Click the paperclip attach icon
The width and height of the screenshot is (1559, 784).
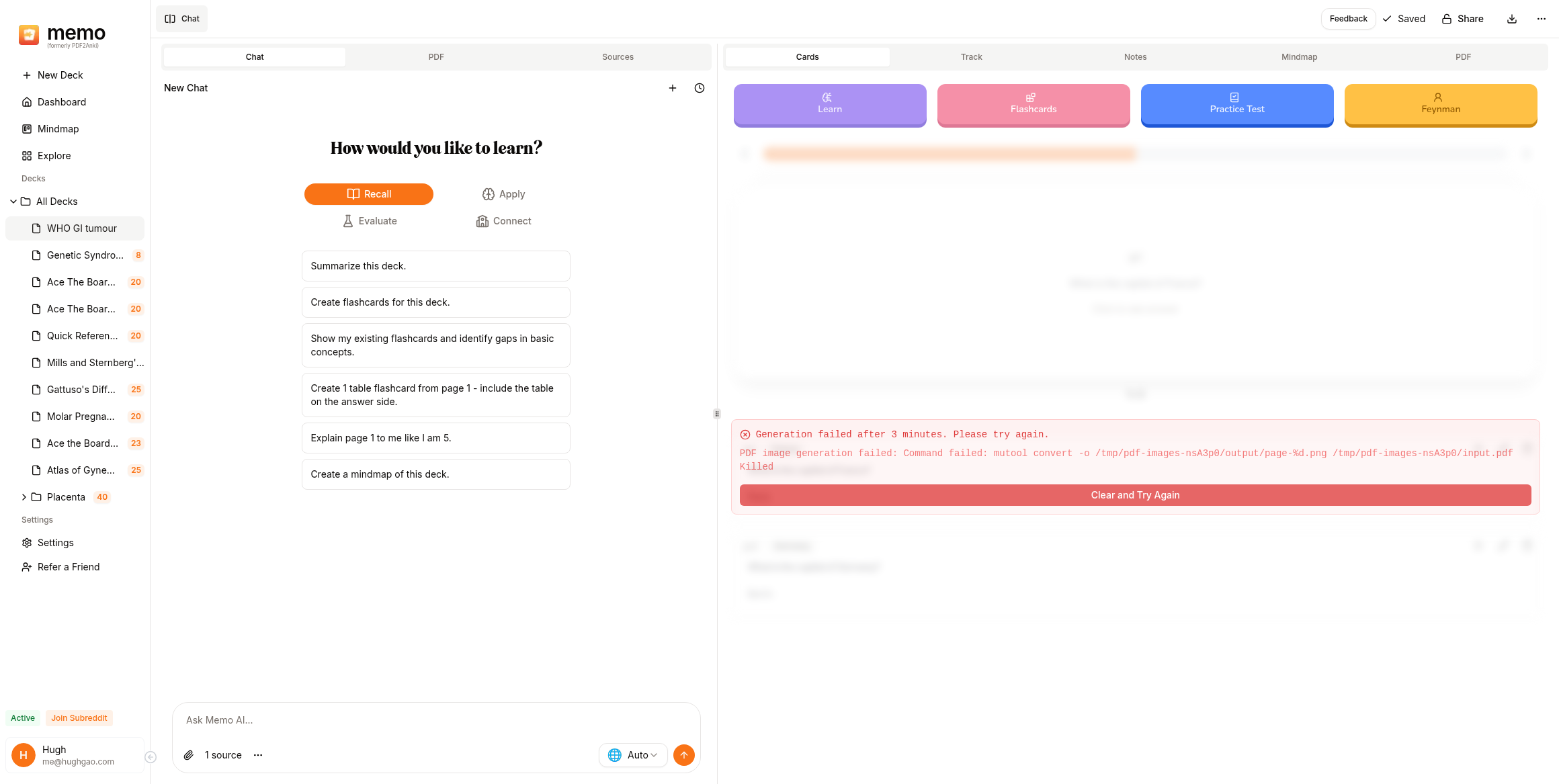[189, 755]
